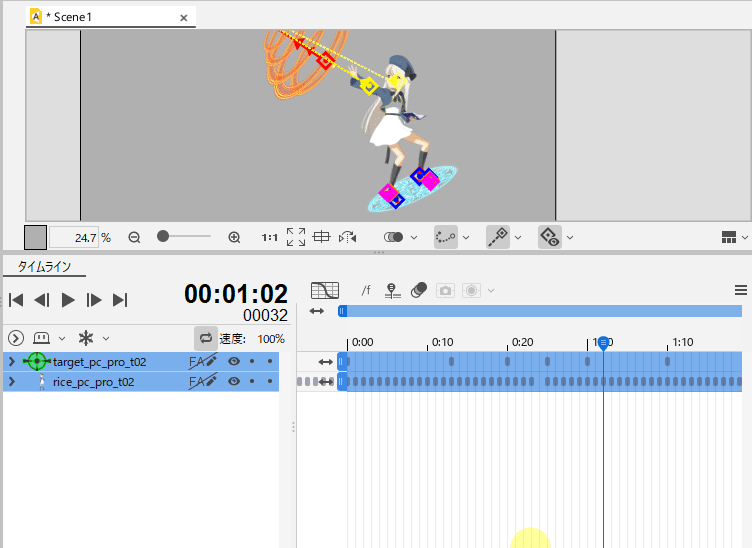Hide the rice_pc_pro_t02 track
This screenshot has height=548, width=752.
(x=234, y=382)
